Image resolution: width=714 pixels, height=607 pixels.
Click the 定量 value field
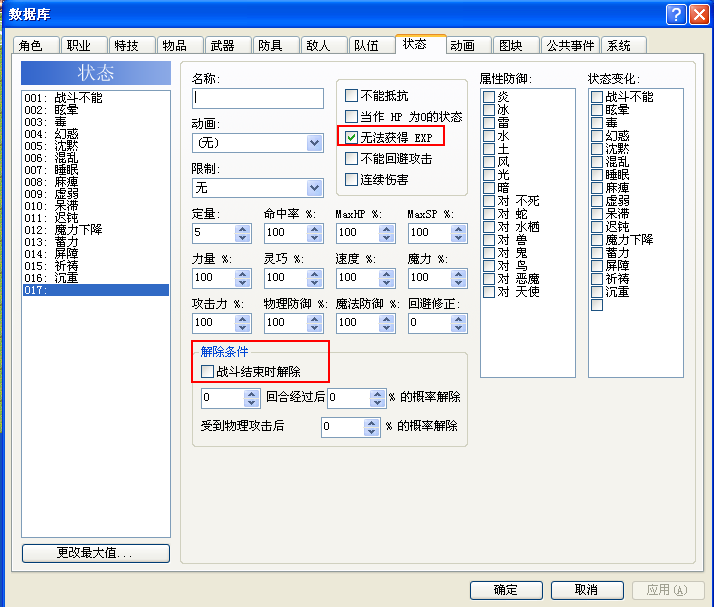tap(214, 233)
